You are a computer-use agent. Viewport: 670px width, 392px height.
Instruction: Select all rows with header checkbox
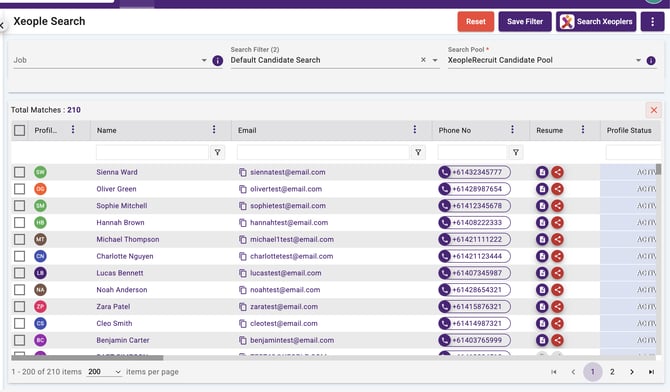point(20,130)
